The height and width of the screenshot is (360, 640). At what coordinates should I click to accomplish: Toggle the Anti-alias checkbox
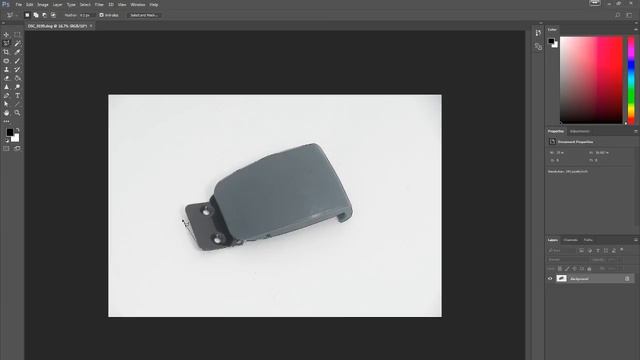[x=102, y=15]
